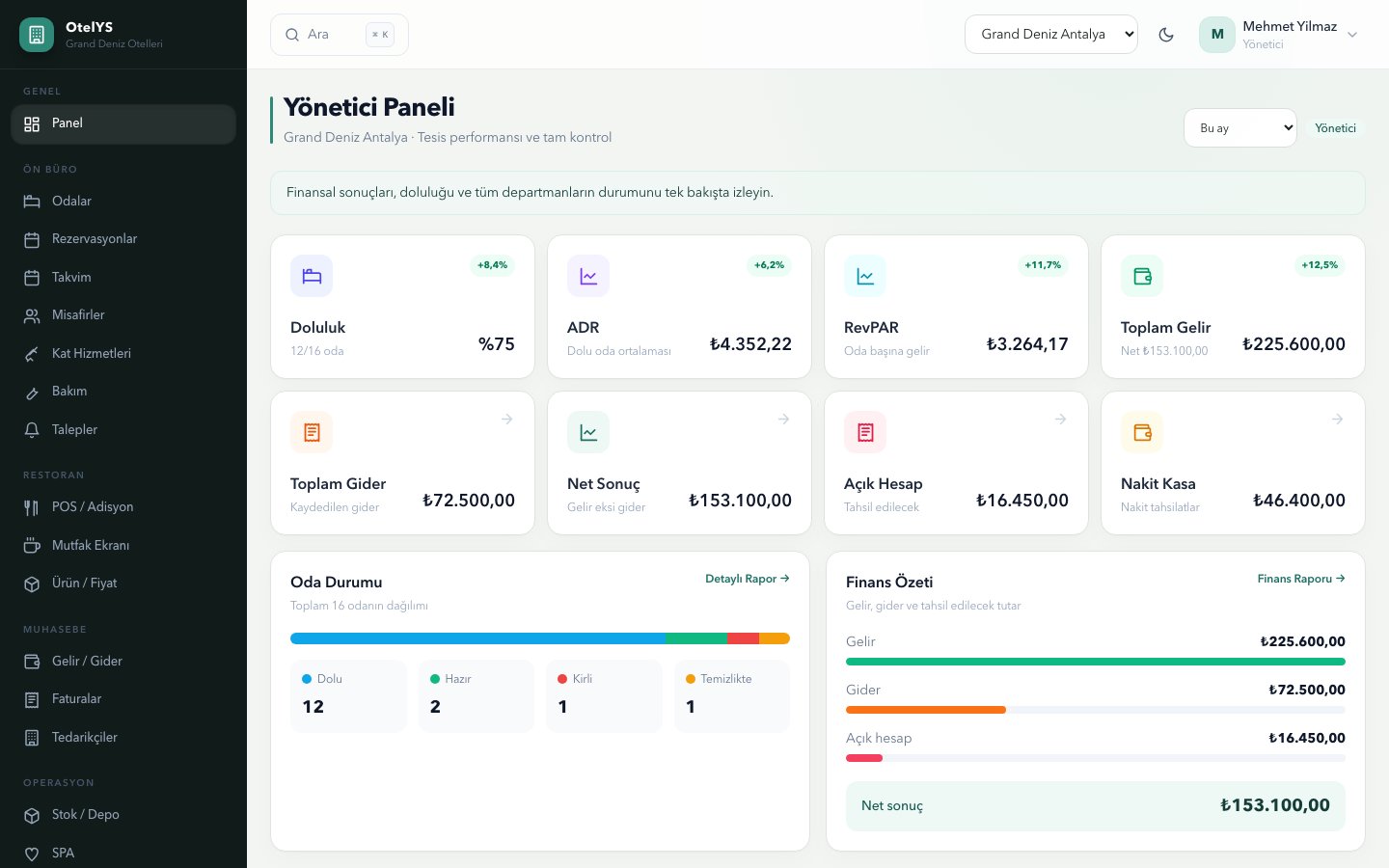
Task: Click the ADR chart icon
Action: pyautogui.click(x=588, y=276)
